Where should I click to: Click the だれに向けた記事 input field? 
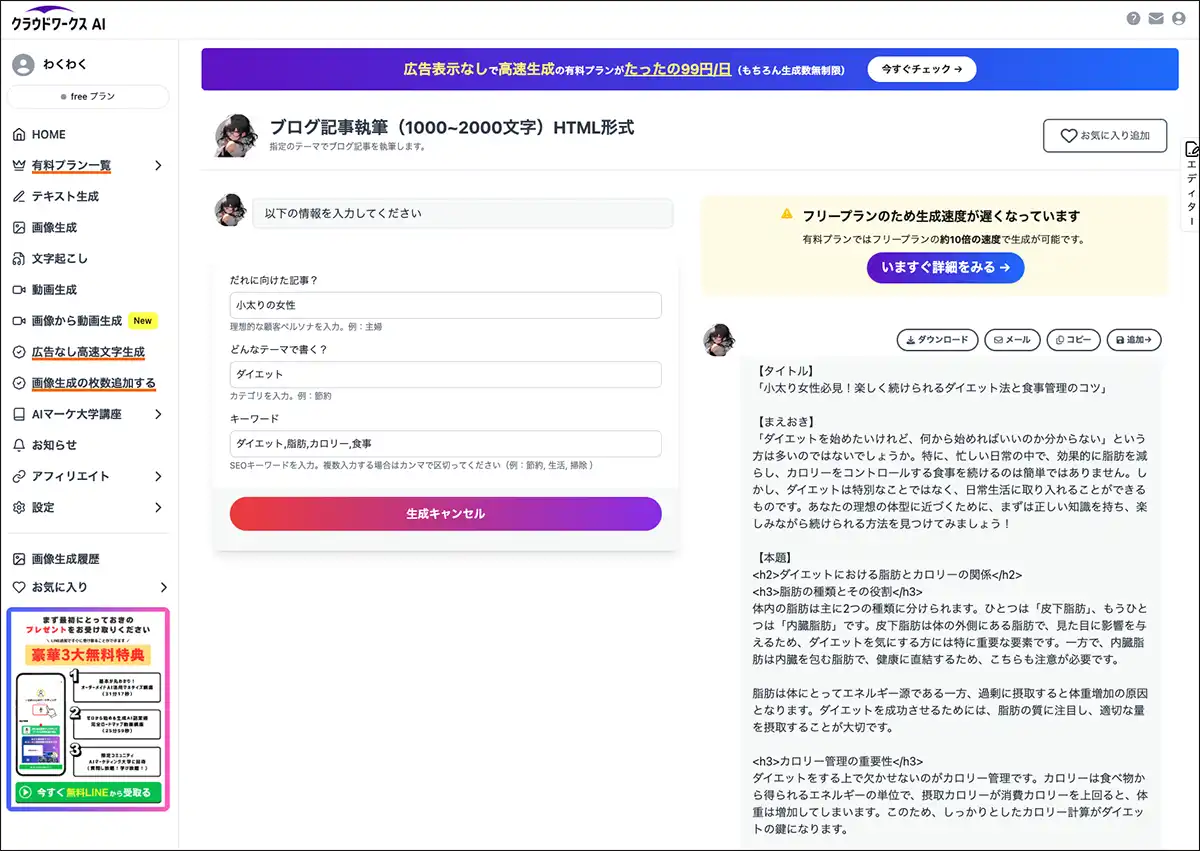[446, 305]
